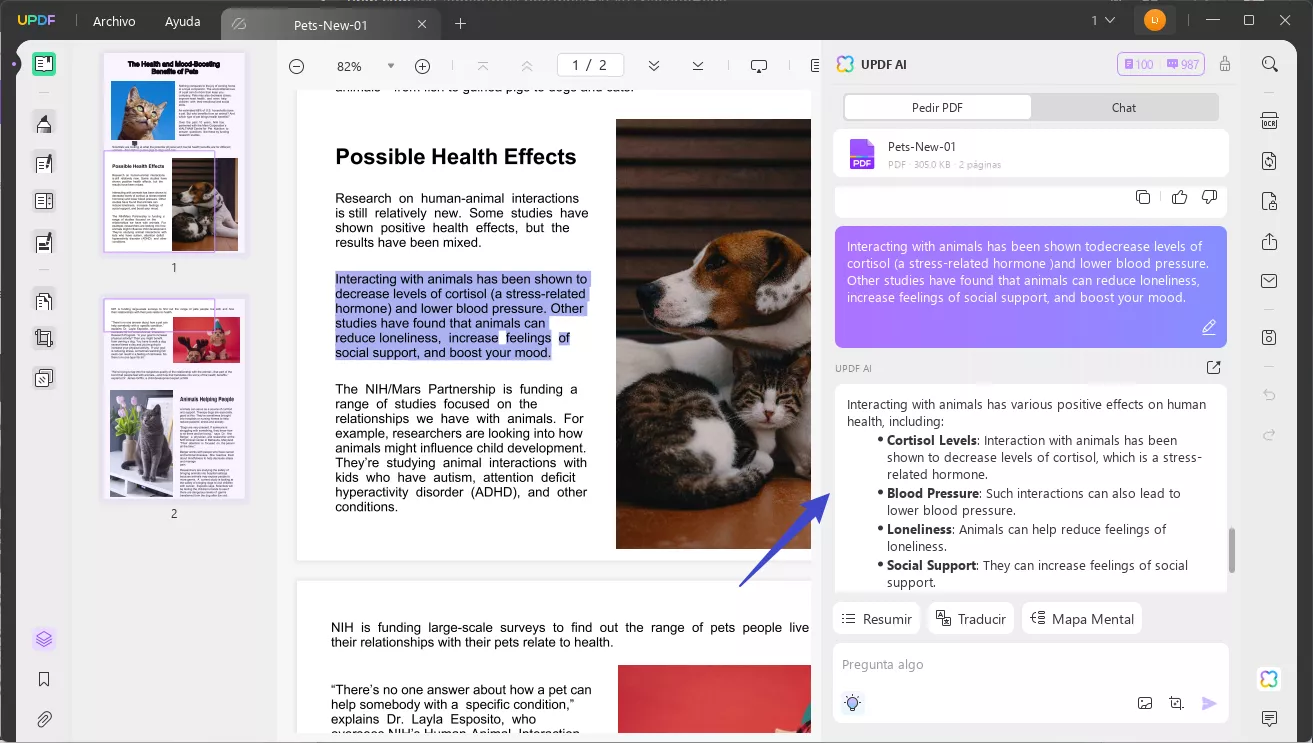This screenshot has height=743, width=1313.
Task: Click the Pets-New-01 file card
Action: tap(1031, 153)
